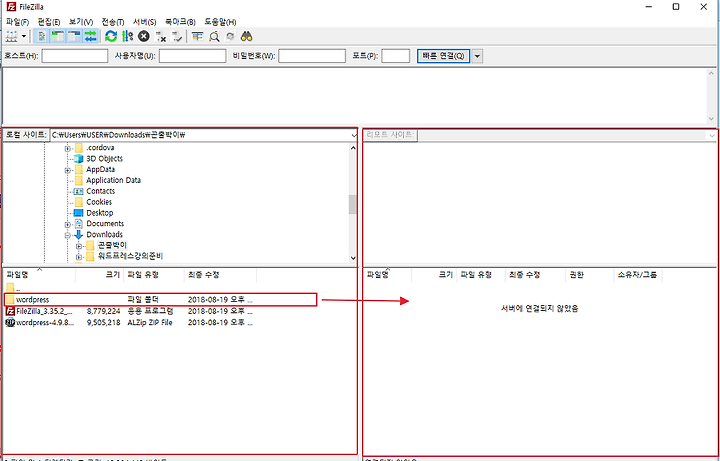720x461 pixels.
Task: Collapse the Downloads folder node
Action: pyautogui.click(x=68, y=235)
